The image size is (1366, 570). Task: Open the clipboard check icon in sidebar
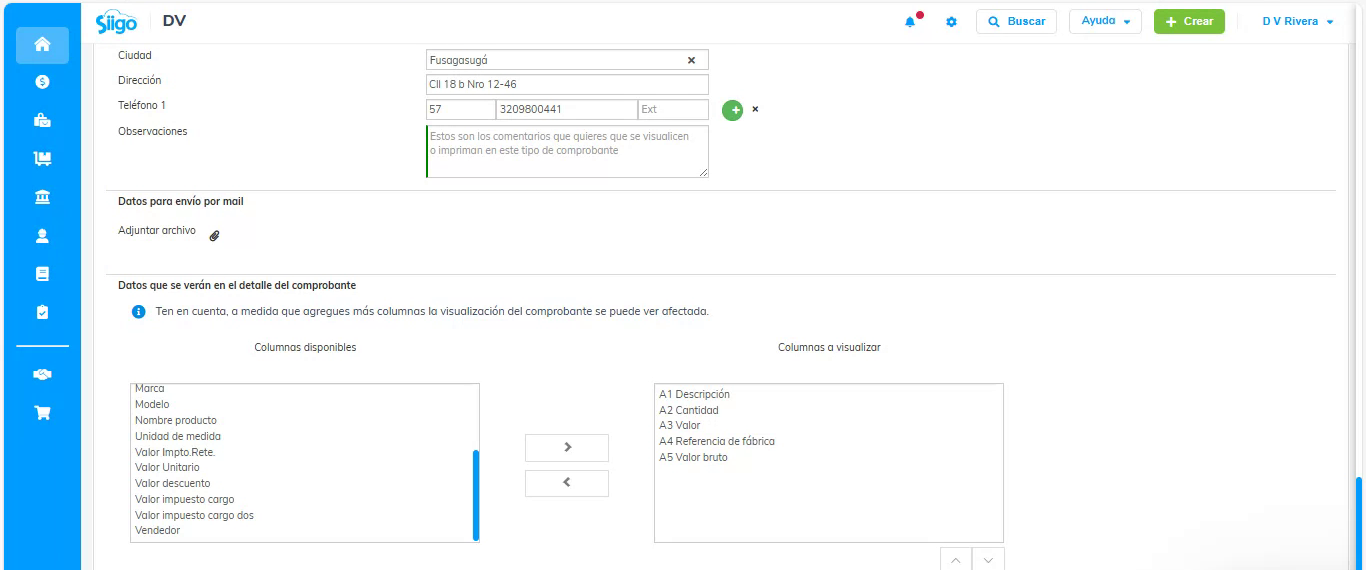(42, 312)
